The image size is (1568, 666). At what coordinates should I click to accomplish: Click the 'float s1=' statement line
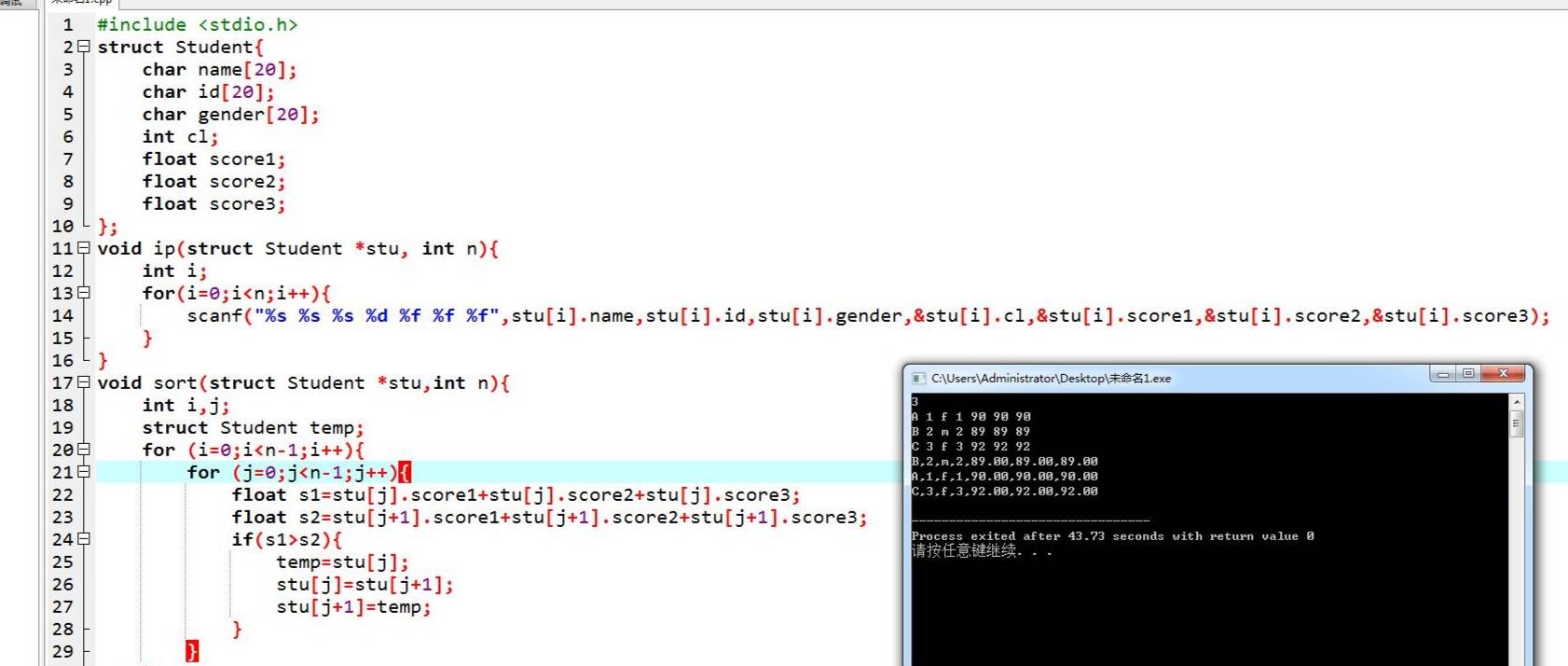point(516,494)
